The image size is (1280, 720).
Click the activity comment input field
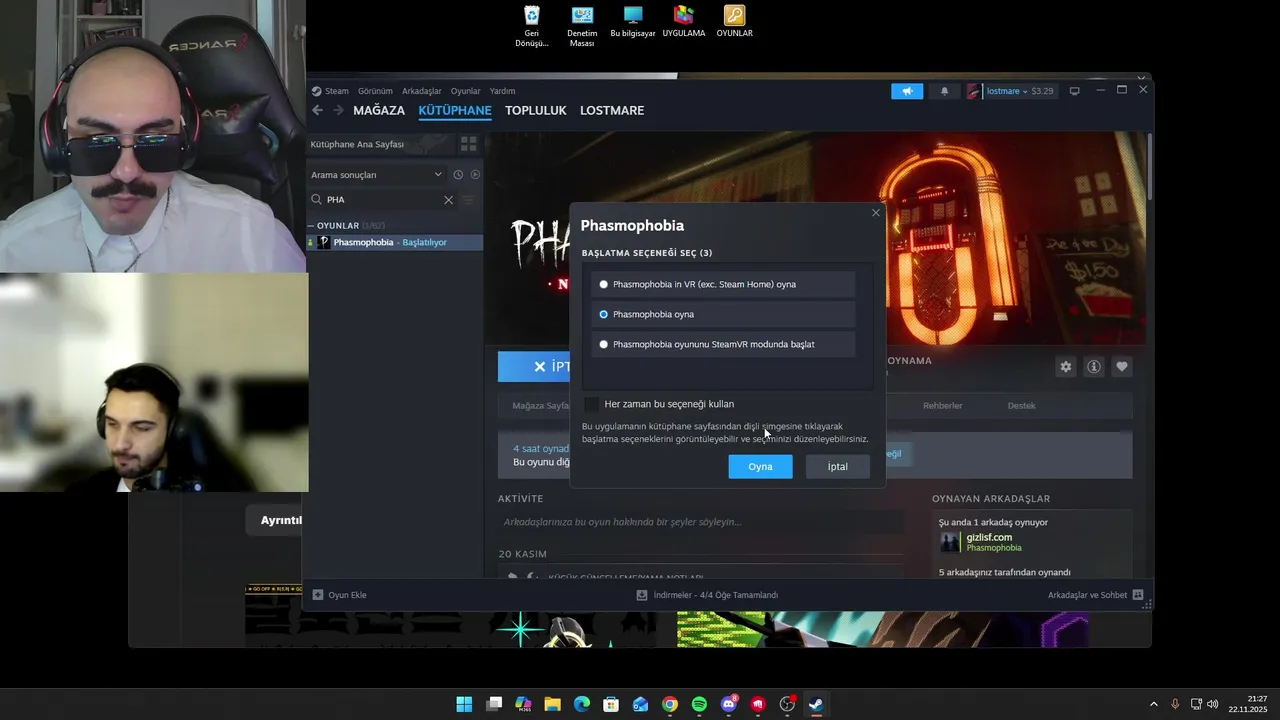click(x=701, y=522)
